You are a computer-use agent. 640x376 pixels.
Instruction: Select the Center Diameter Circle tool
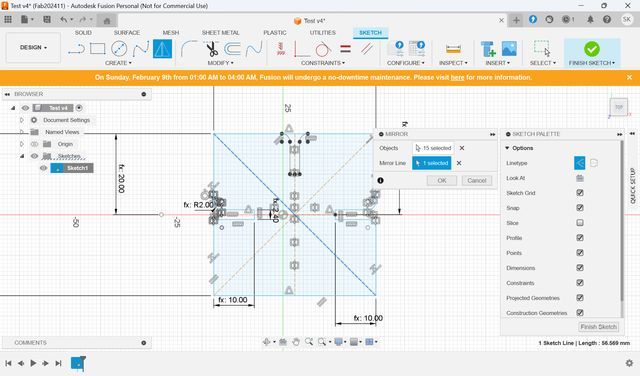[x=119, y=49]
